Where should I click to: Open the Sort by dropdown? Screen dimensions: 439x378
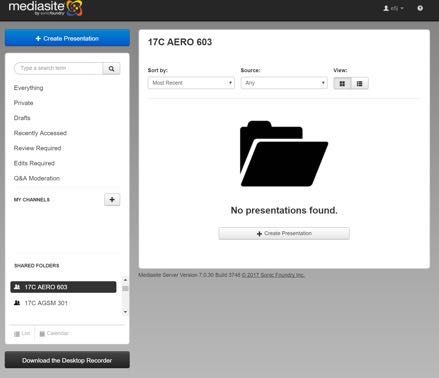(191, 83)
